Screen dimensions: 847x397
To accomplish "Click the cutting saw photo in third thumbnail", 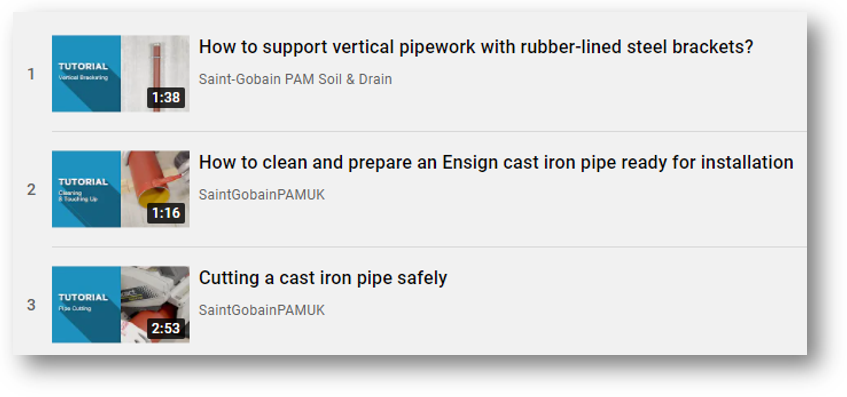I will point(155,292).
